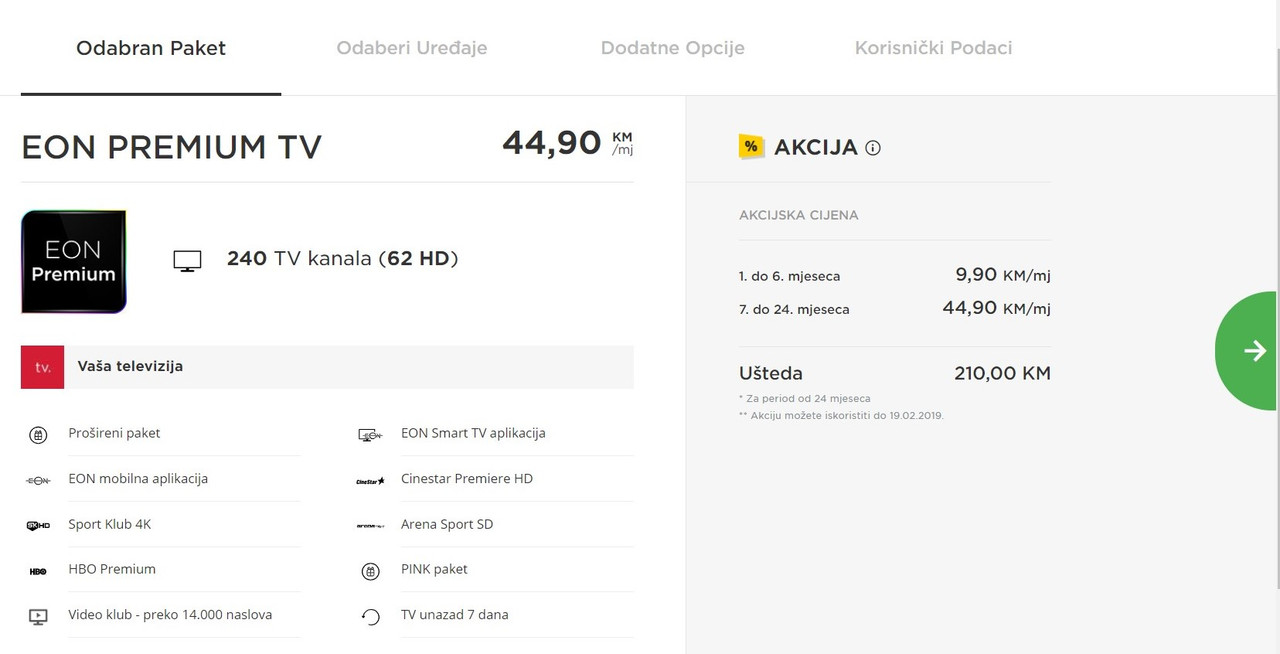Go to Dodatne Opcije tab
The width and height of the screenshot is (1280, 654).
tap(672, 48)
